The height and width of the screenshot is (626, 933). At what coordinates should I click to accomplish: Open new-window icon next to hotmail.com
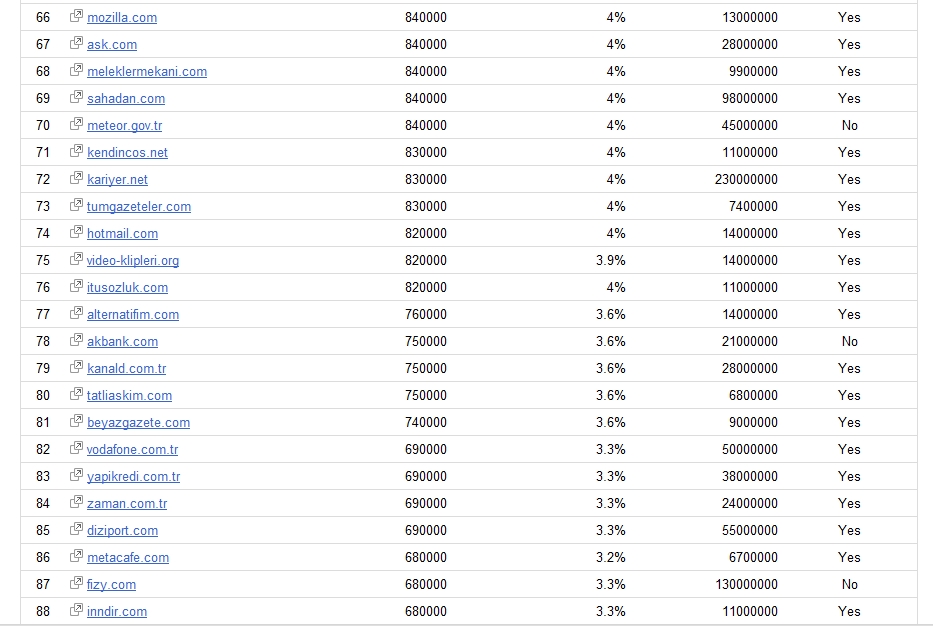pyautogui.click(x=76, y=232)
